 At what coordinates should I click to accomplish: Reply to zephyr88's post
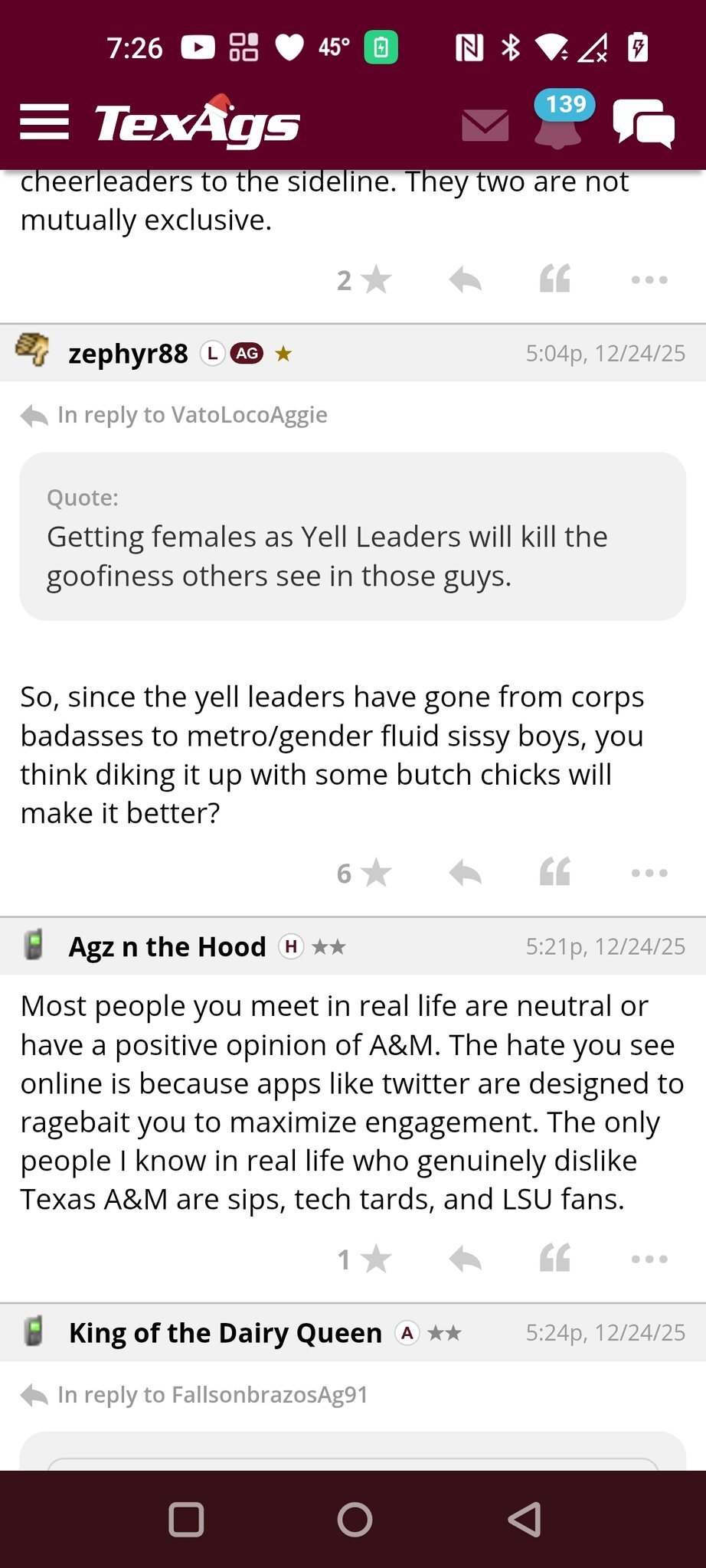pyautogui.click(x=466, y=873)
